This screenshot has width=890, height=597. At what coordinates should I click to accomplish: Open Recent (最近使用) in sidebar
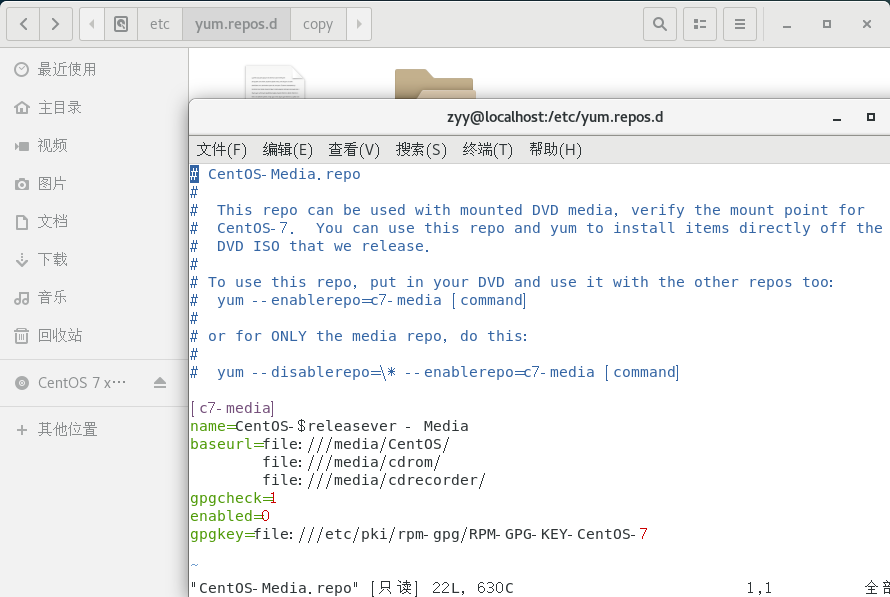point(94,69)
